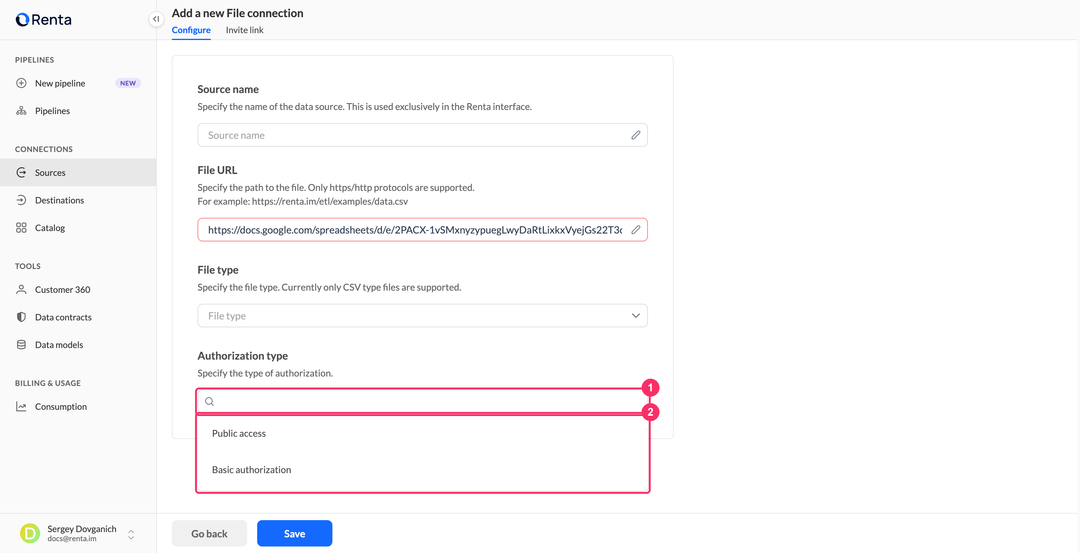Click the Go back button
Image resolution: width=1080 pixels, height=553 pixels.
pyautogui.click(x=209, y=534)
